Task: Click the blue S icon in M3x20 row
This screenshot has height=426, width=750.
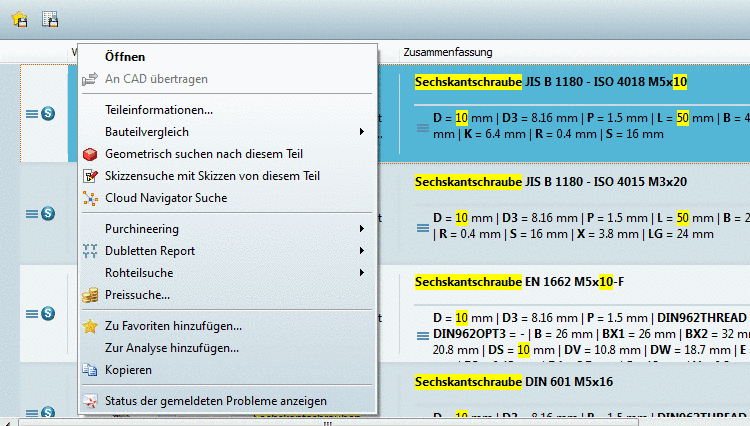Action: [x=48, y=213]
